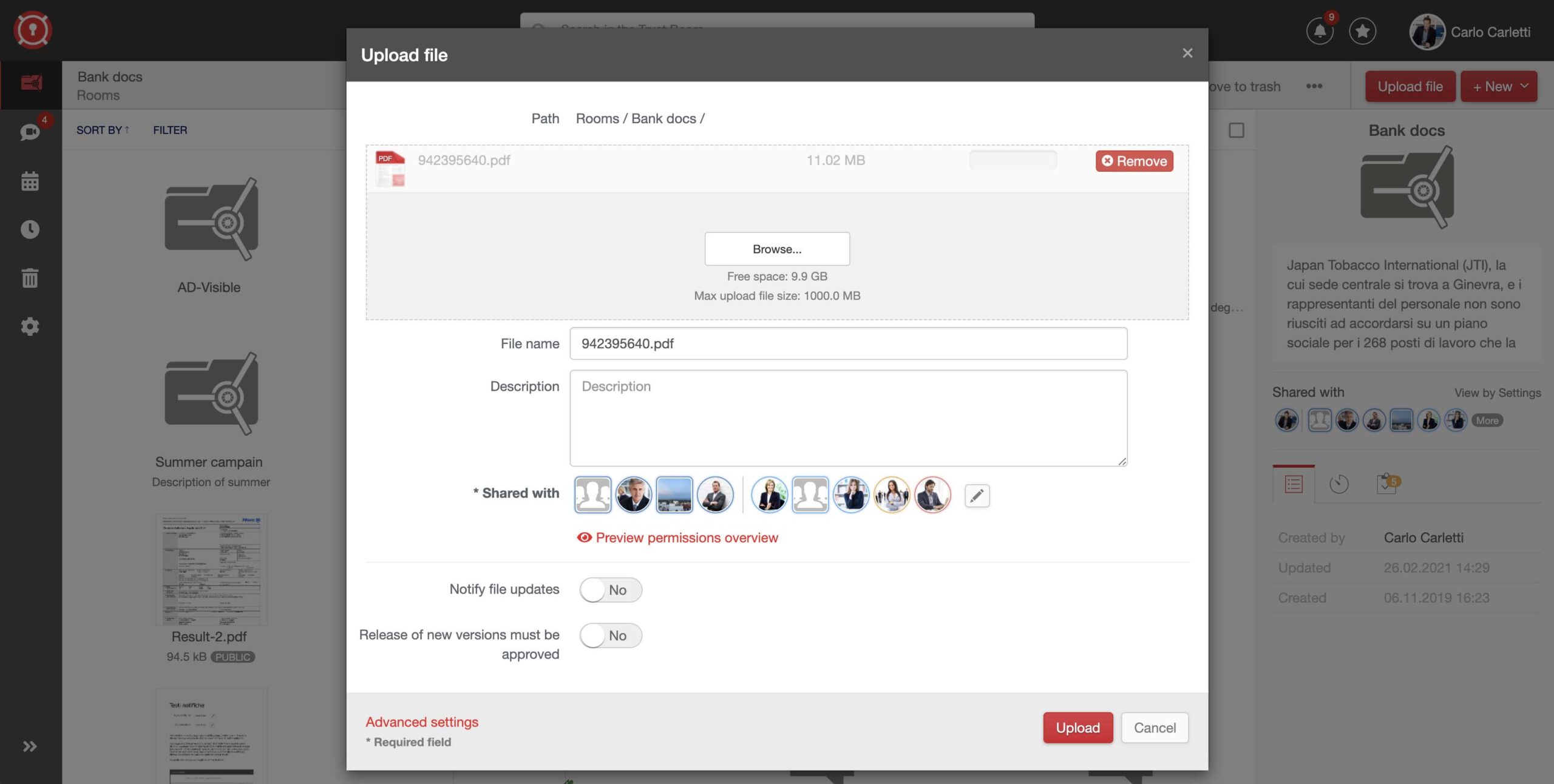The height and width of the screenshot is (784, 1554).
Task: Click the pencil icon to edit sharing
Action: 977,496
